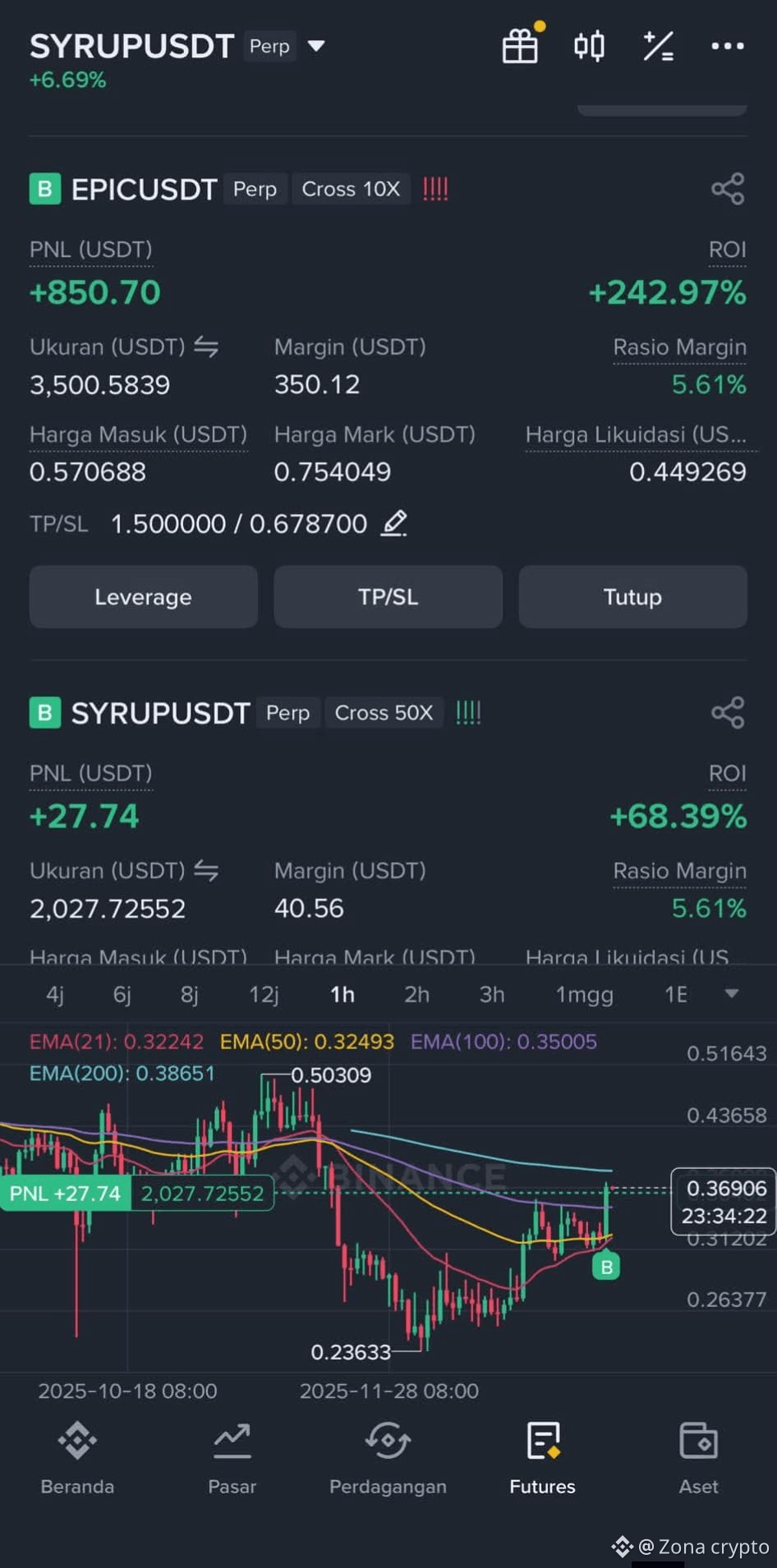The width and height of the screenshot is (777, 1568).
Task: Click the EPICUSDT Rasio Margin label
Action: click(679, 347)
